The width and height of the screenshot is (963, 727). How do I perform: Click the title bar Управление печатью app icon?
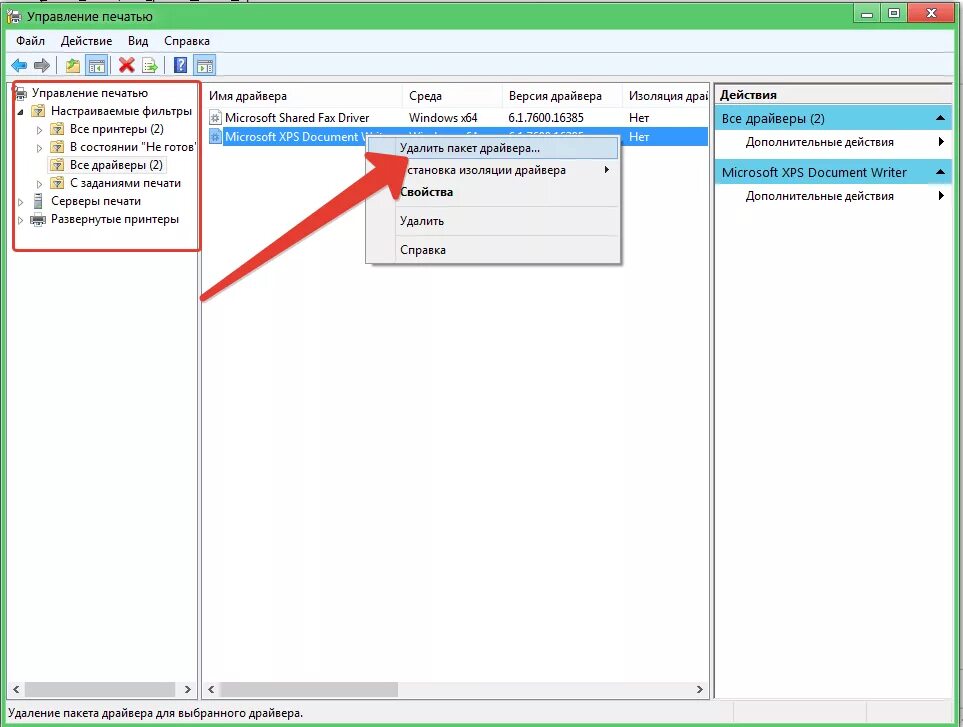pyautogui.click(x=14, y=17)
